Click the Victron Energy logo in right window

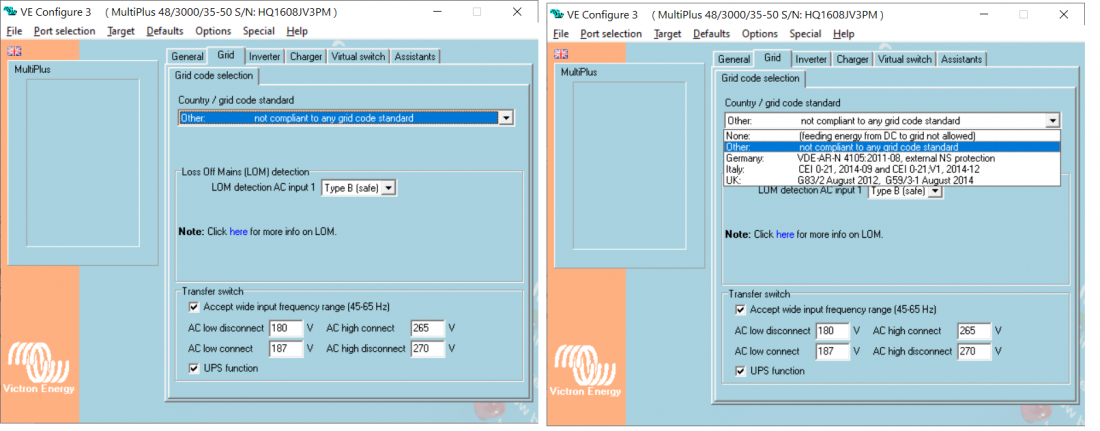click(586, 370)
